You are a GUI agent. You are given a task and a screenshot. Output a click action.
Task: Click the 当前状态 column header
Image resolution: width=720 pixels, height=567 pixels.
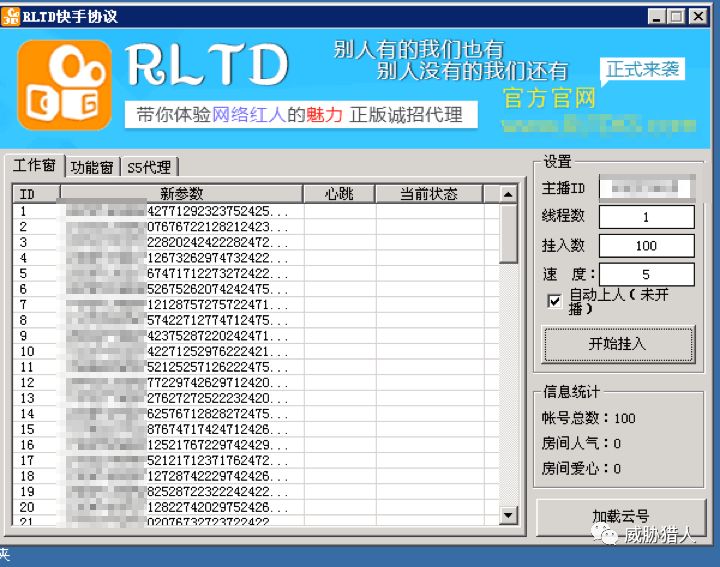(x=429, y=194)
